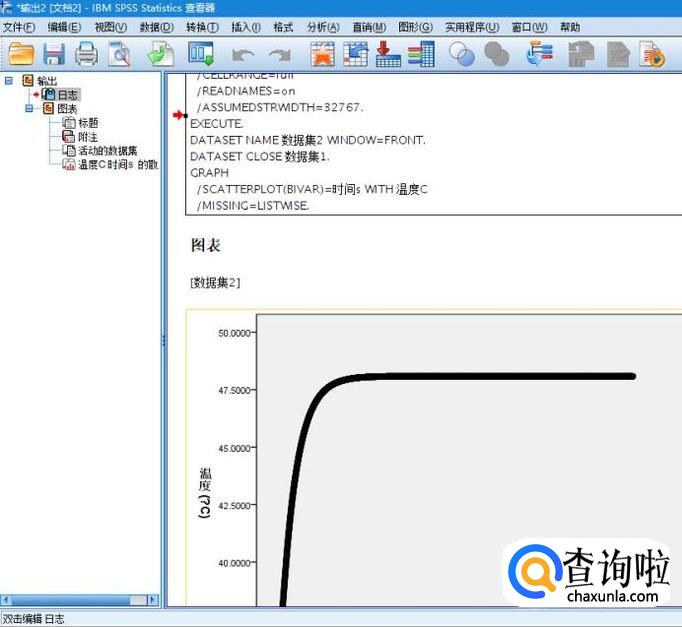Image resolution: width=682 pixels, height=627 pixels.
Task: Open the 格式 menu
Action: click(283, 27)
